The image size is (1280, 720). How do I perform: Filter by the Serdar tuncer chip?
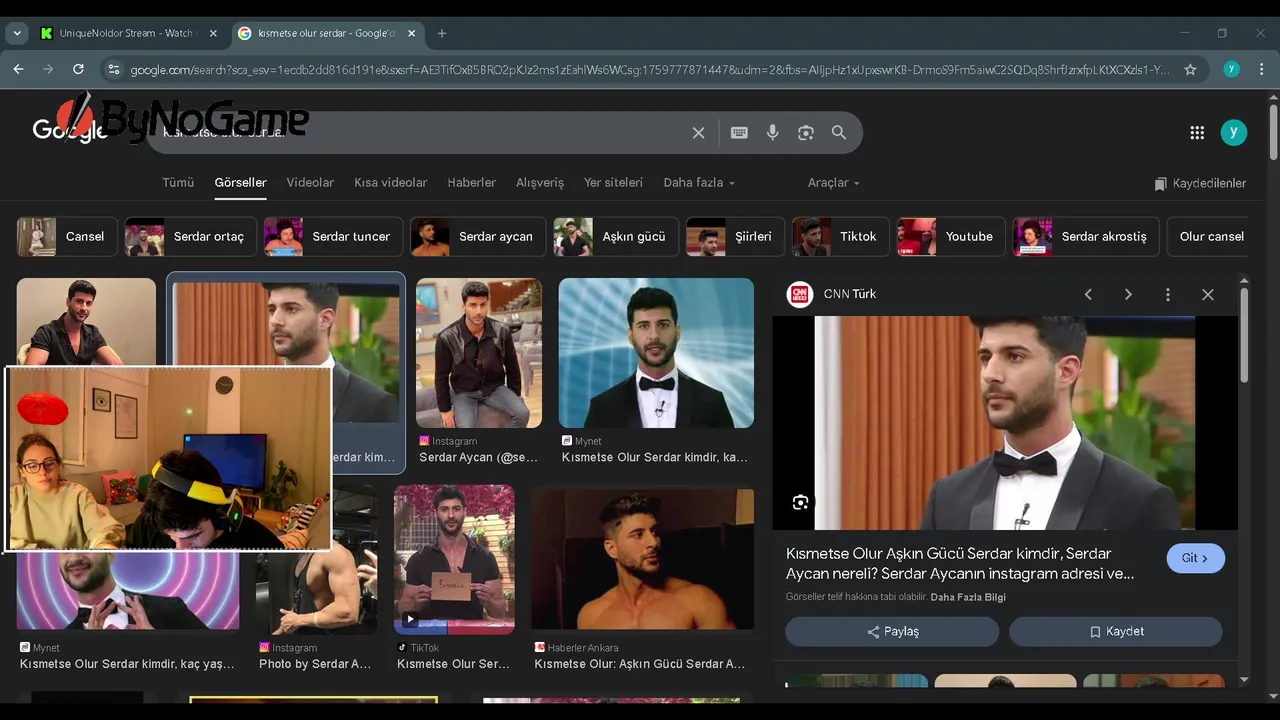point(333,237)
